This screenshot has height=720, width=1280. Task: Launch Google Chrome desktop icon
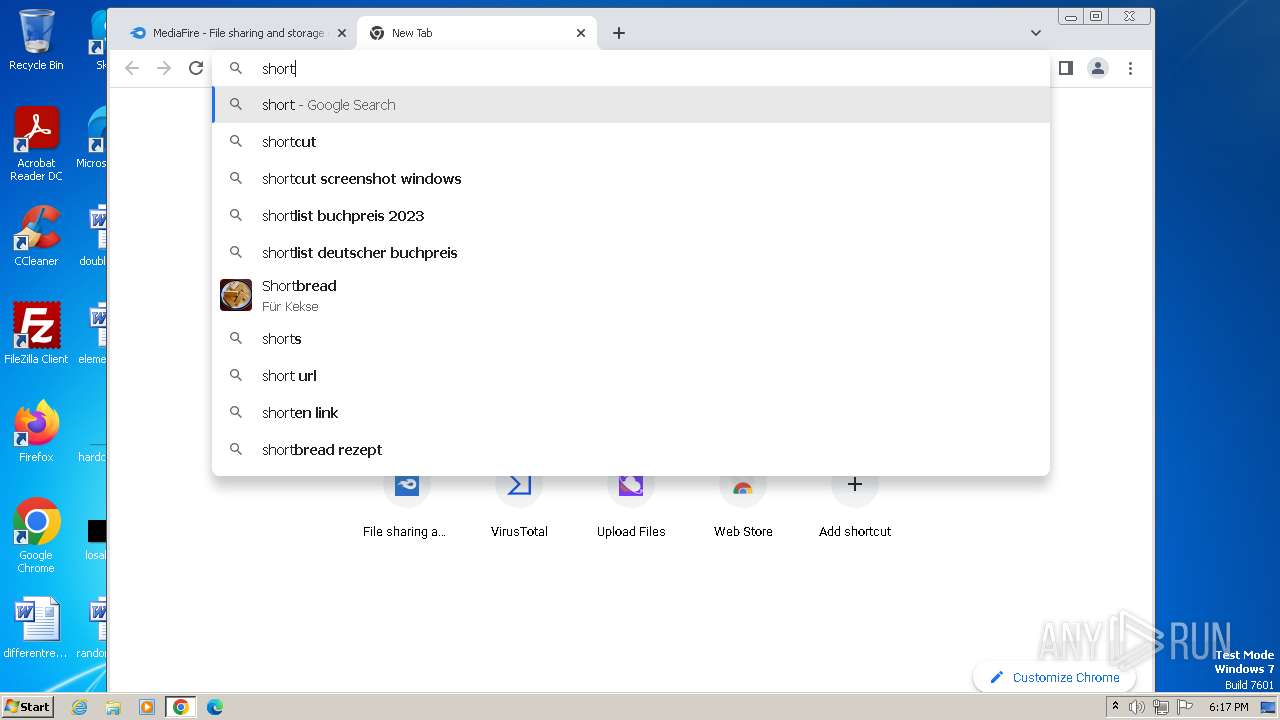click(x=36, y=535)
